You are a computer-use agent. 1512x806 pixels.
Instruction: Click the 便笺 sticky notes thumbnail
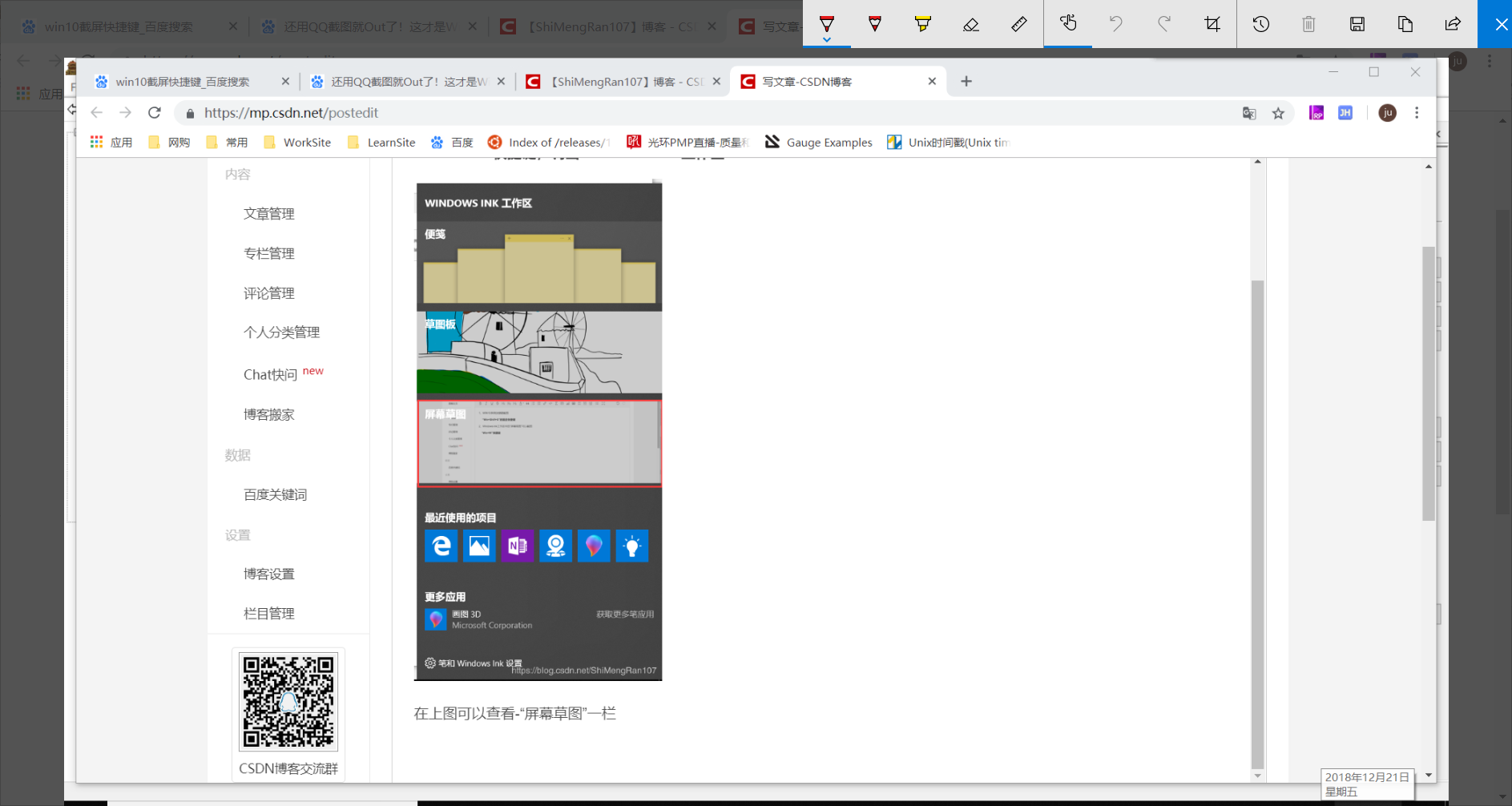[539, 266]
